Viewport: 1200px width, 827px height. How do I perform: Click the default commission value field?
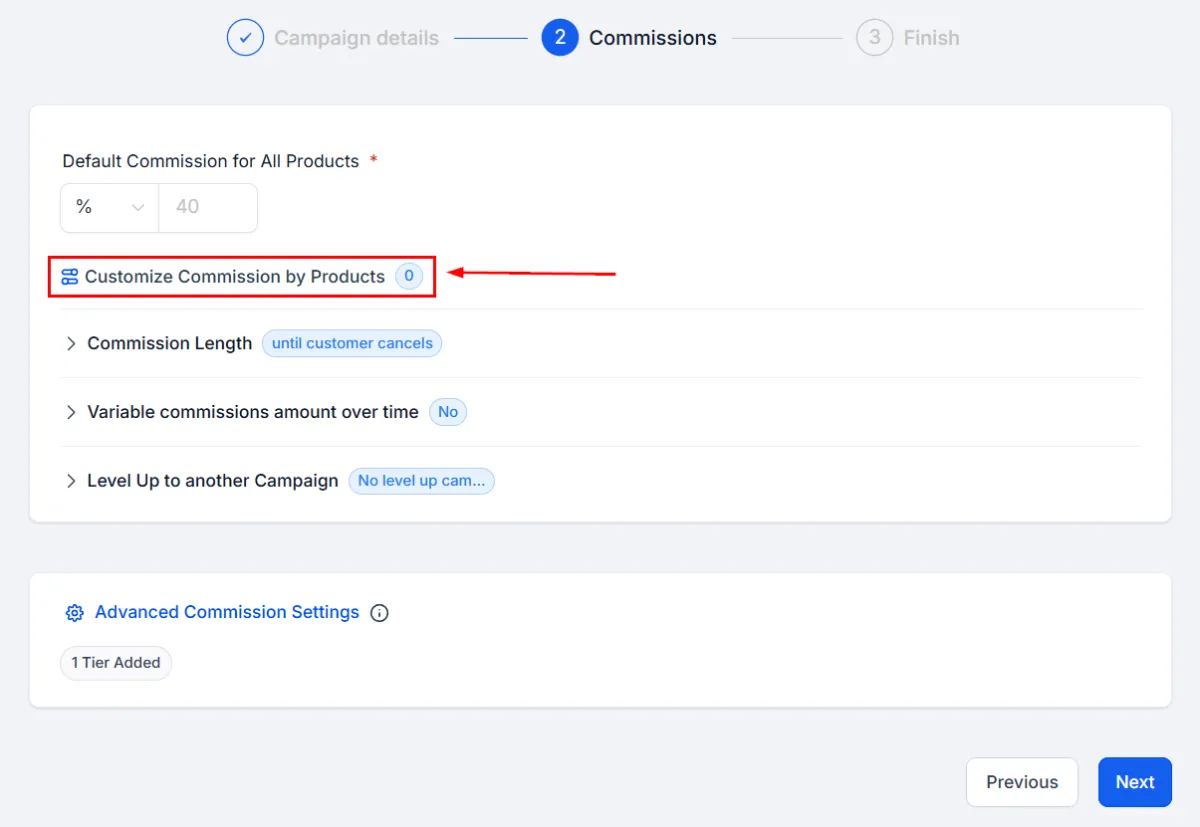(x=208, y=208)
